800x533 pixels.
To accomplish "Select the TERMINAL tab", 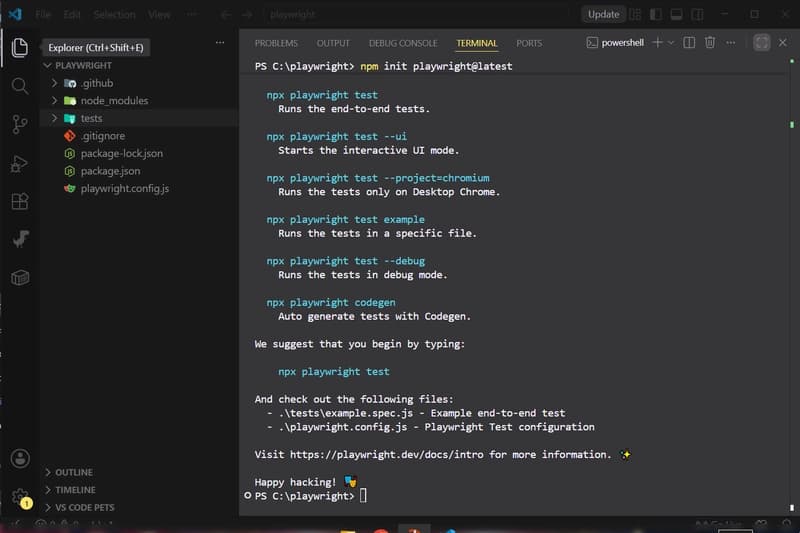I will pos(477,43).
